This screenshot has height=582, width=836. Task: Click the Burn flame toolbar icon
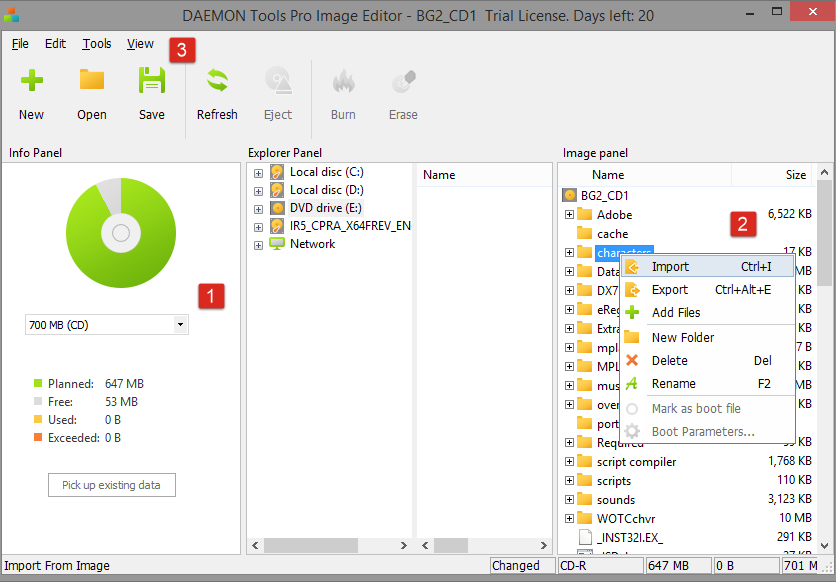pos(343,81)
